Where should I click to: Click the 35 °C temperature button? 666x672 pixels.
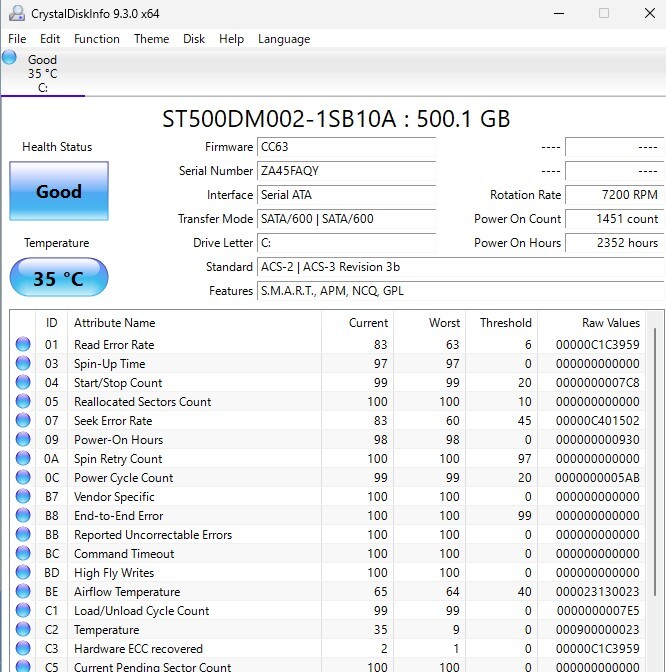coord(58,278)
